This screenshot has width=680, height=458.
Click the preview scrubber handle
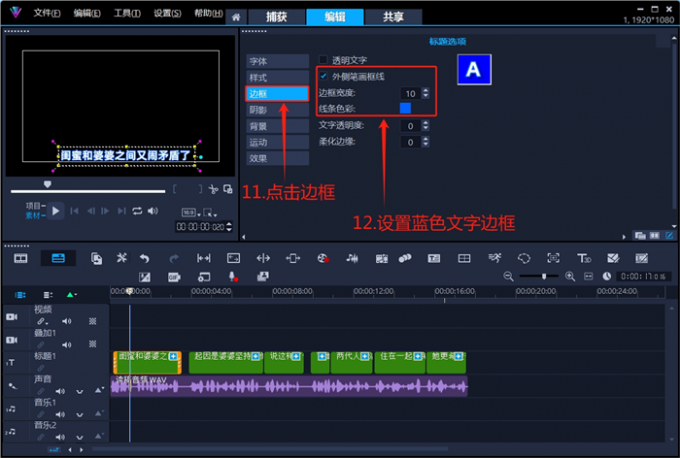click(47, 185)
